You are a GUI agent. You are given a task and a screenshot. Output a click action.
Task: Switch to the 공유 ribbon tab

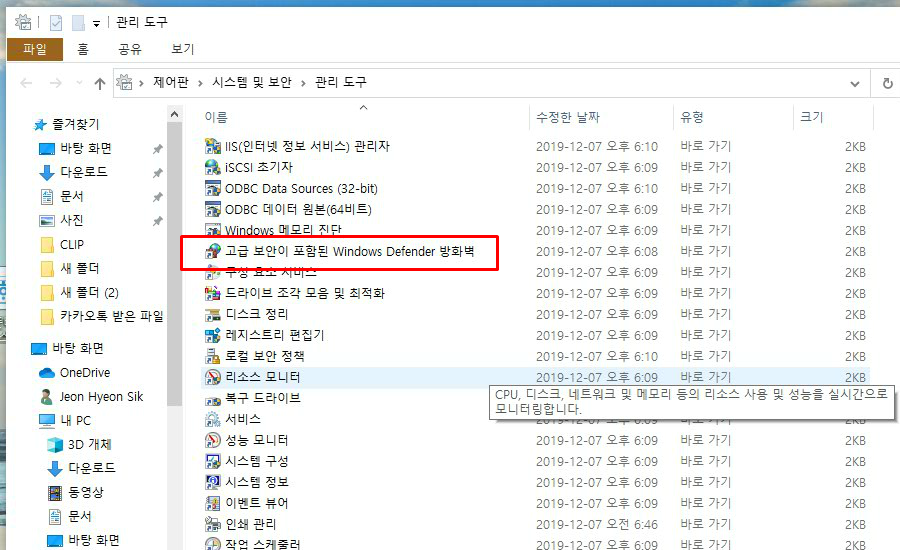pos(130,49)
